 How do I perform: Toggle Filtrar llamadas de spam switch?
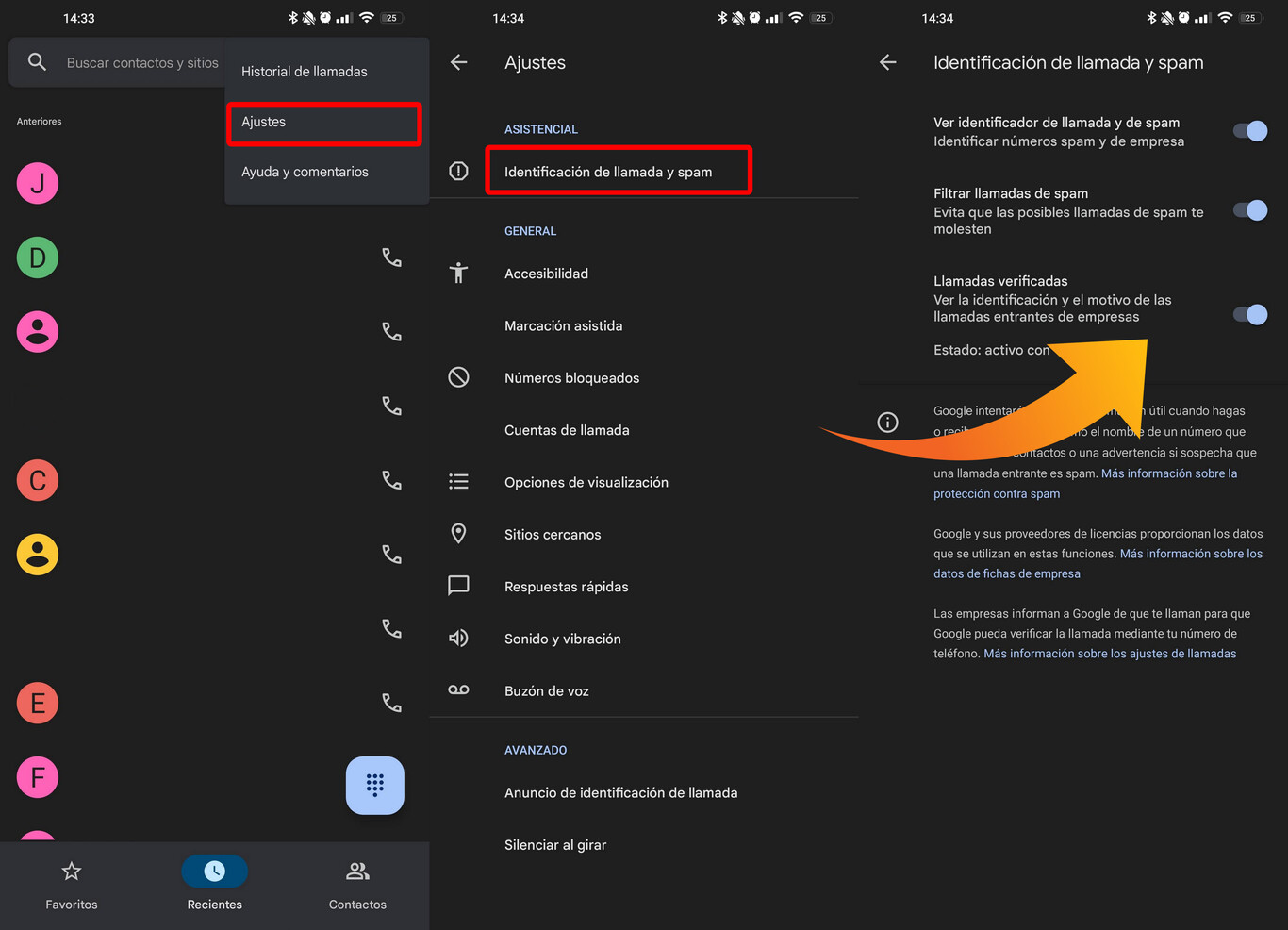pos(1250,210)
